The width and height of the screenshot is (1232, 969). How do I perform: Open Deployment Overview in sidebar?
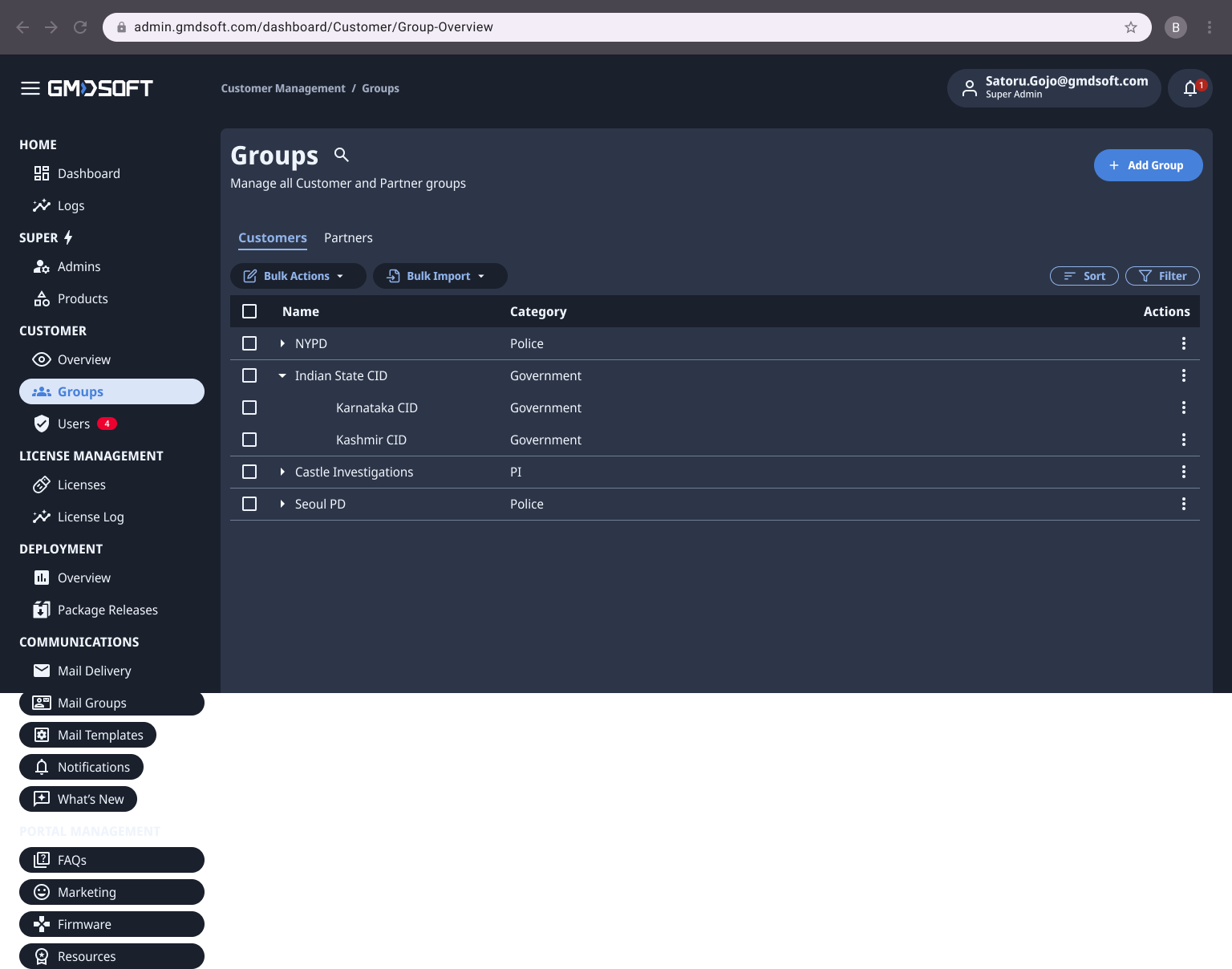pyautogui.click(x=111, y=578)
